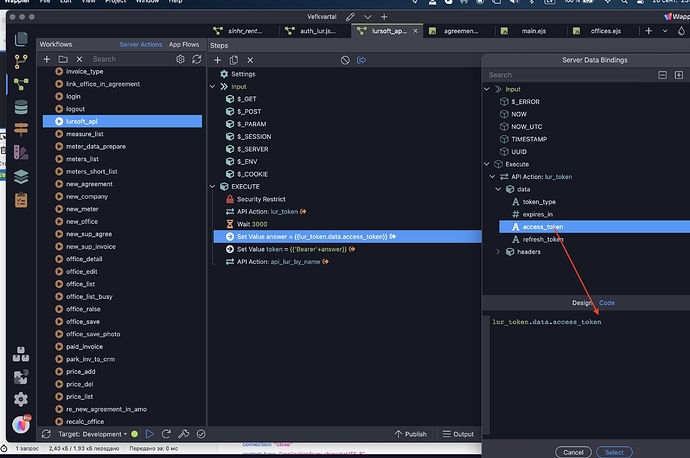The image size is (690, 458).
Task: Open the Git manager sidebar icon
Action: (x=21, y=62)
